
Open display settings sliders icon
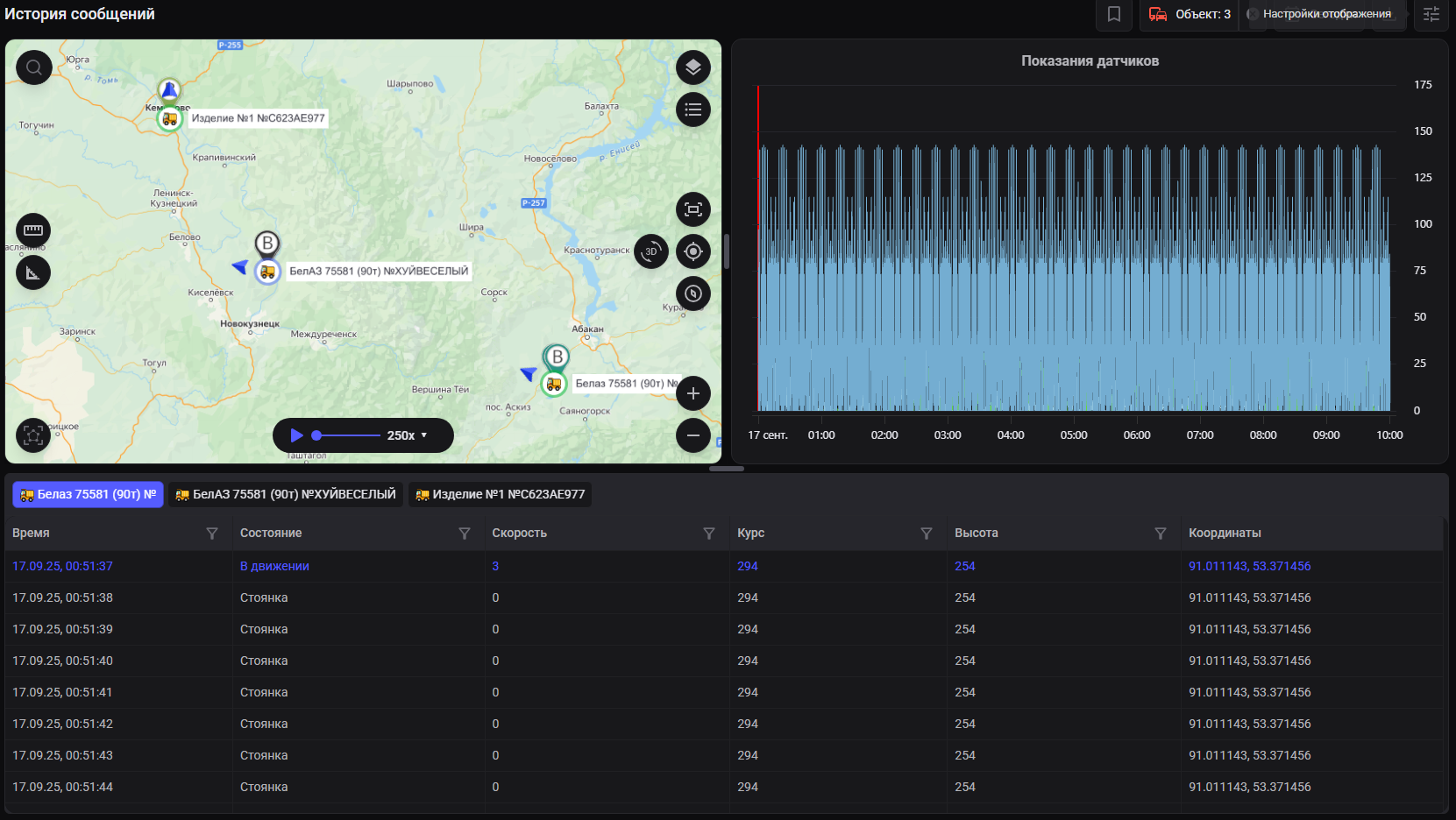[1431, 14]
